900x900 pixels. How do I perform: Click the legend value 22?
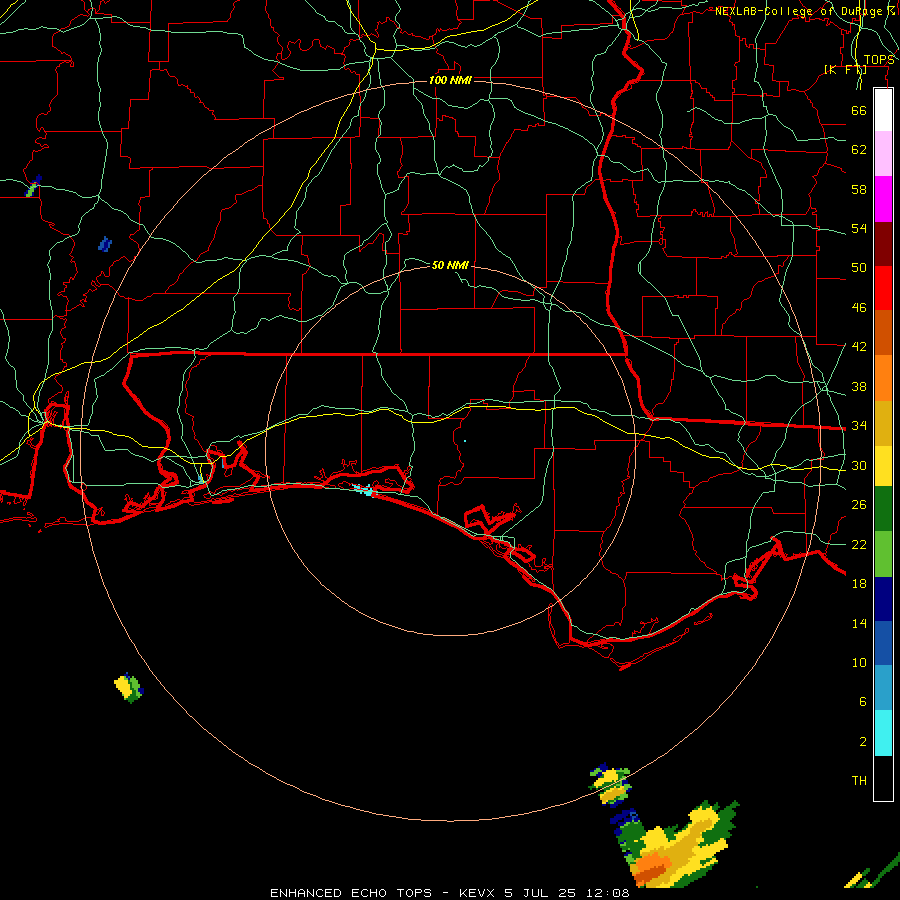[x=859, y=544]
